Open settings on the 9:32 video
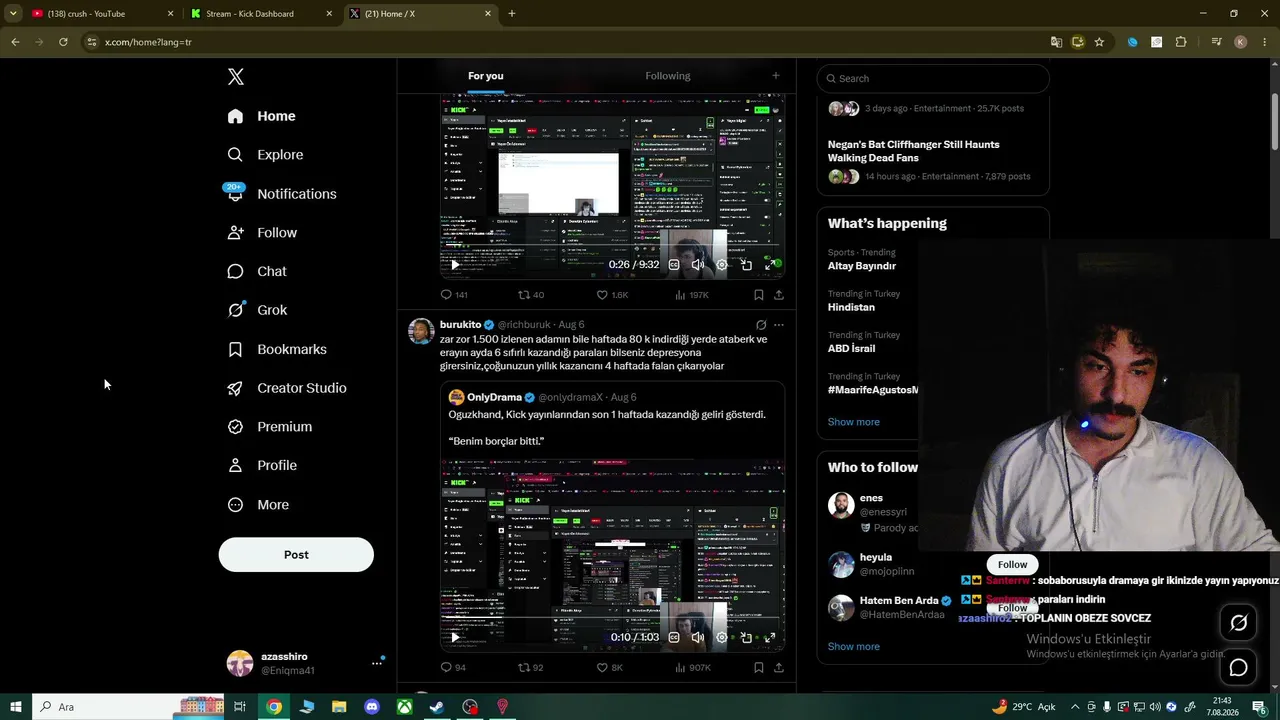 coord(722,265)
